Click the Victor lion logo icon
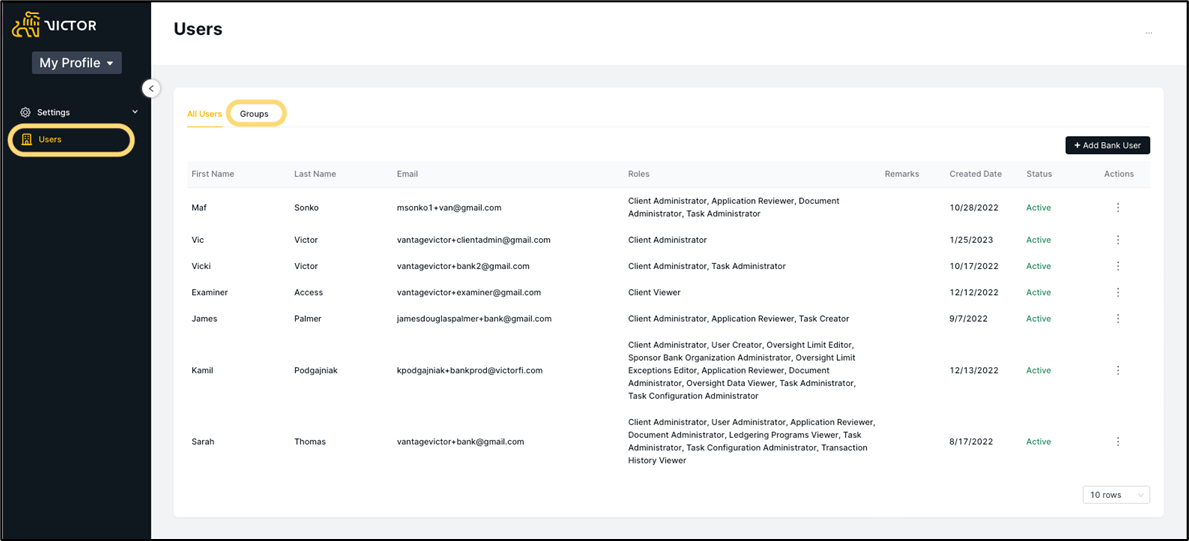Viewport: 1189px width, 541px height. coord(26,25)
